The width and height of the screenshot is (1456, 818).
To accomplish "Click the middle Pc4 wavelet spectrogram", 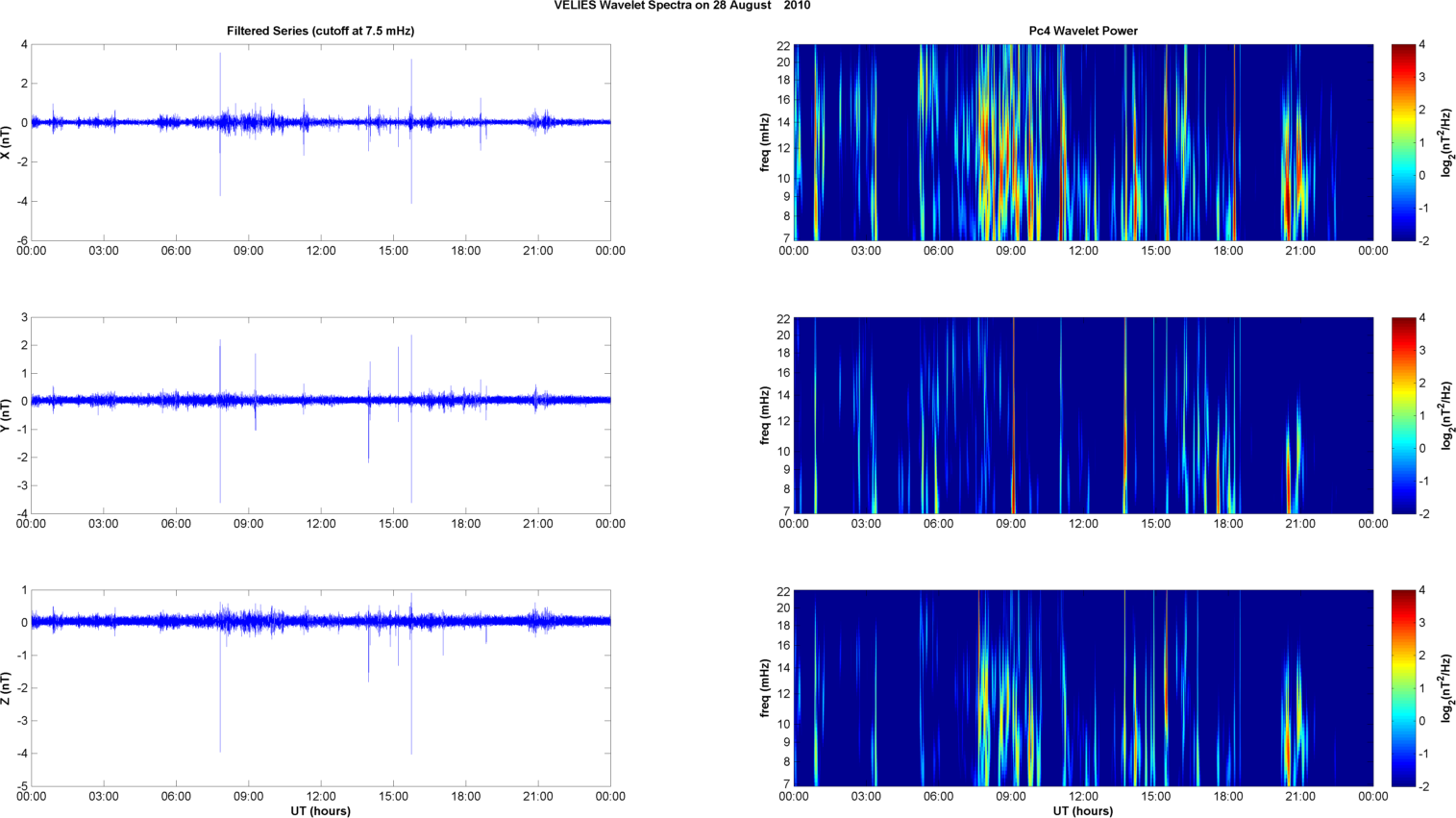I will [x=1083, y=415].
